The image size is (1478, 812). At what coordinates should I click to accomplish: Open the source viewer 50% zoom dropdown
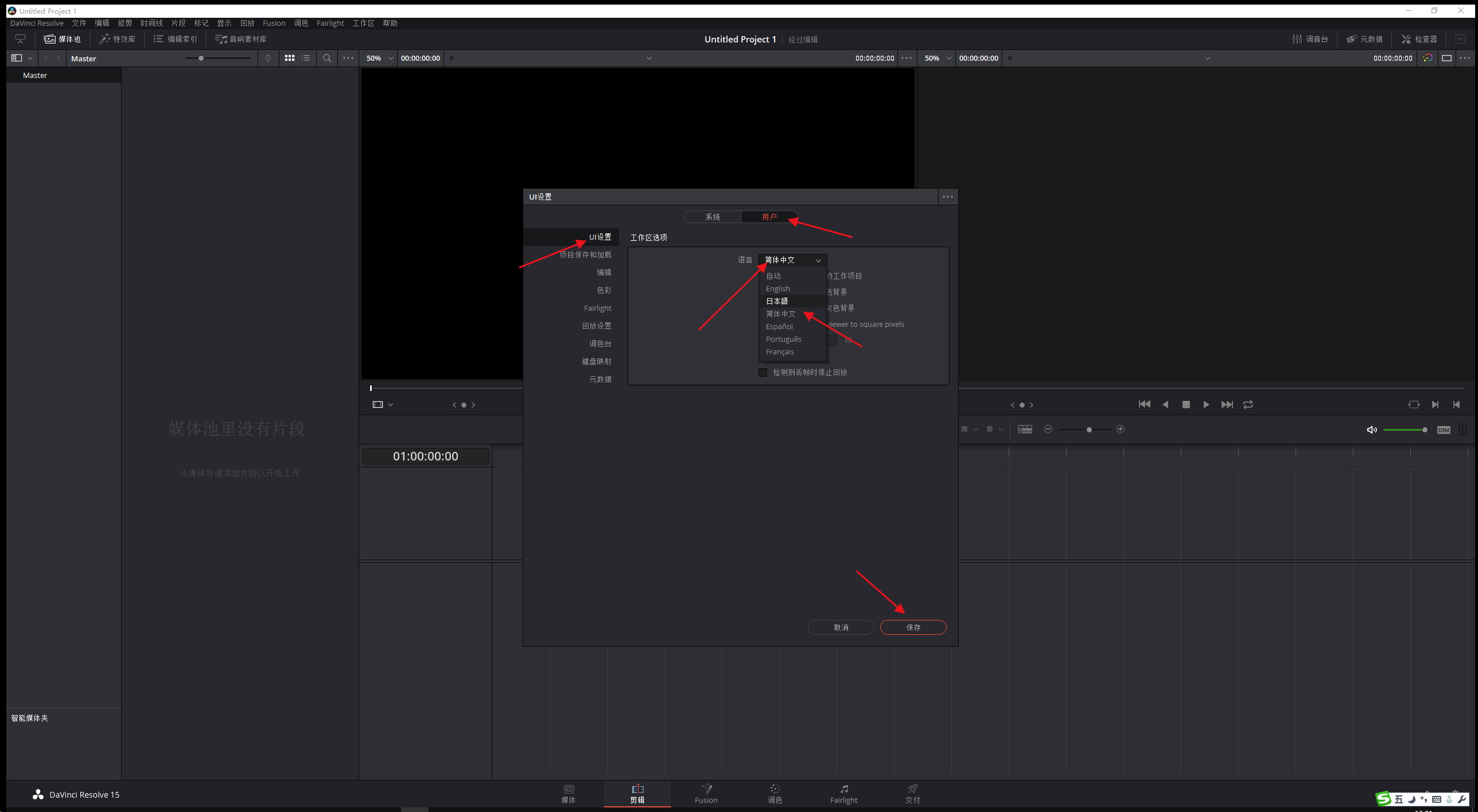380,58
